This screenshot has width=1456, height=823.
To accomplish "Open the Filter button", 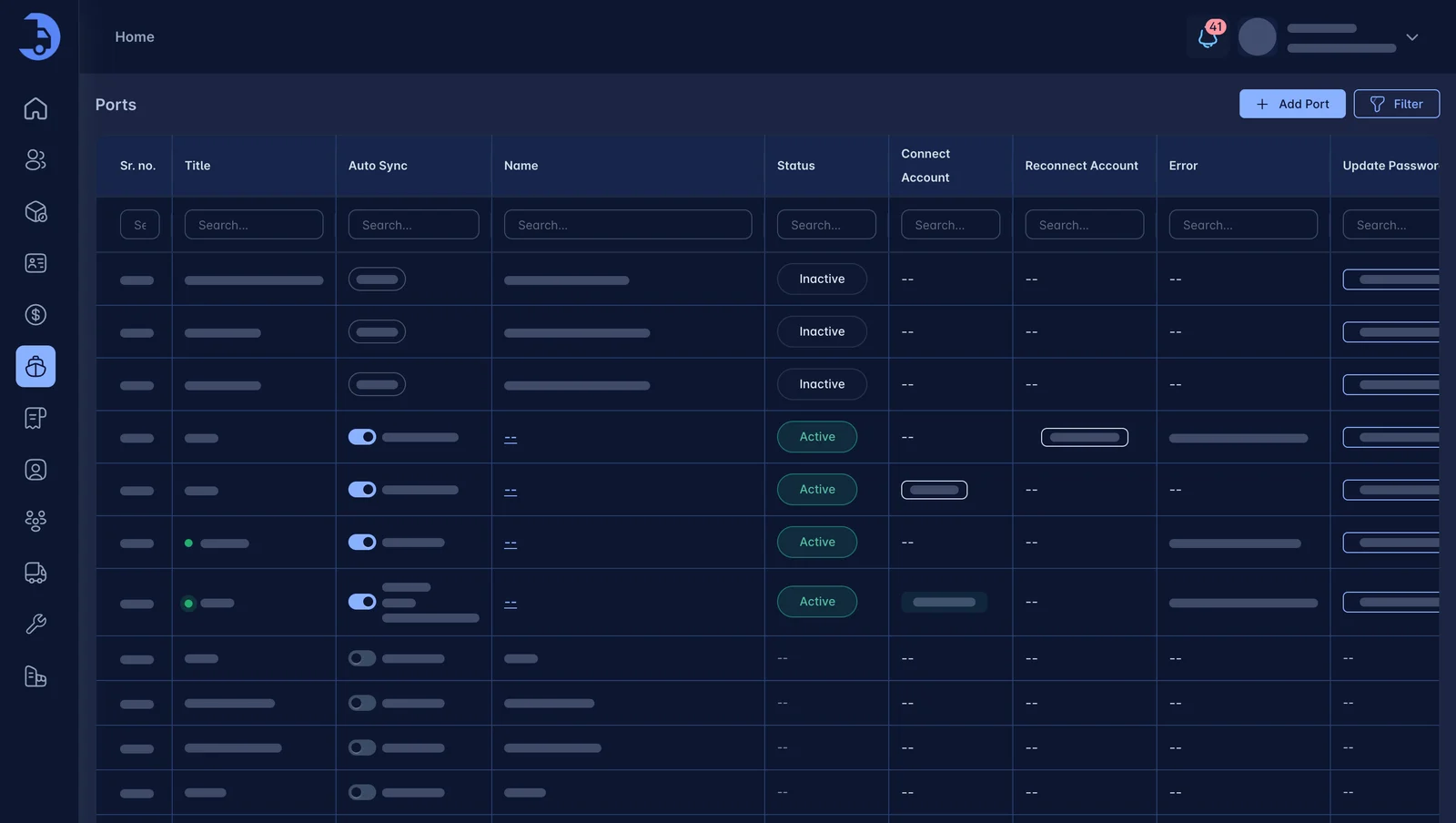I will [x=1396, y=104].
